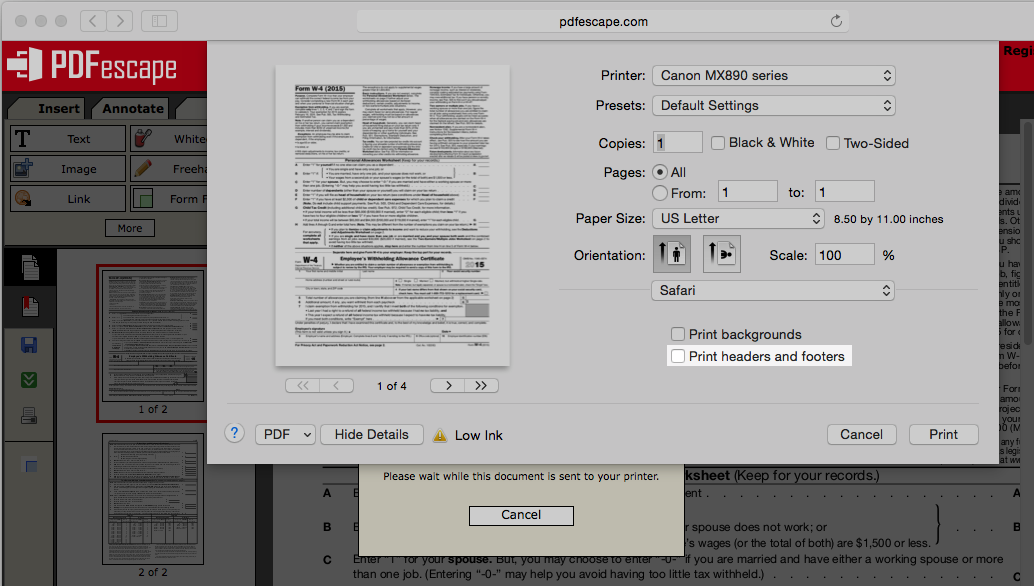1034x586 pixels.
Task: Open the Presets dropdown
Action: click(x=774, y=105)
